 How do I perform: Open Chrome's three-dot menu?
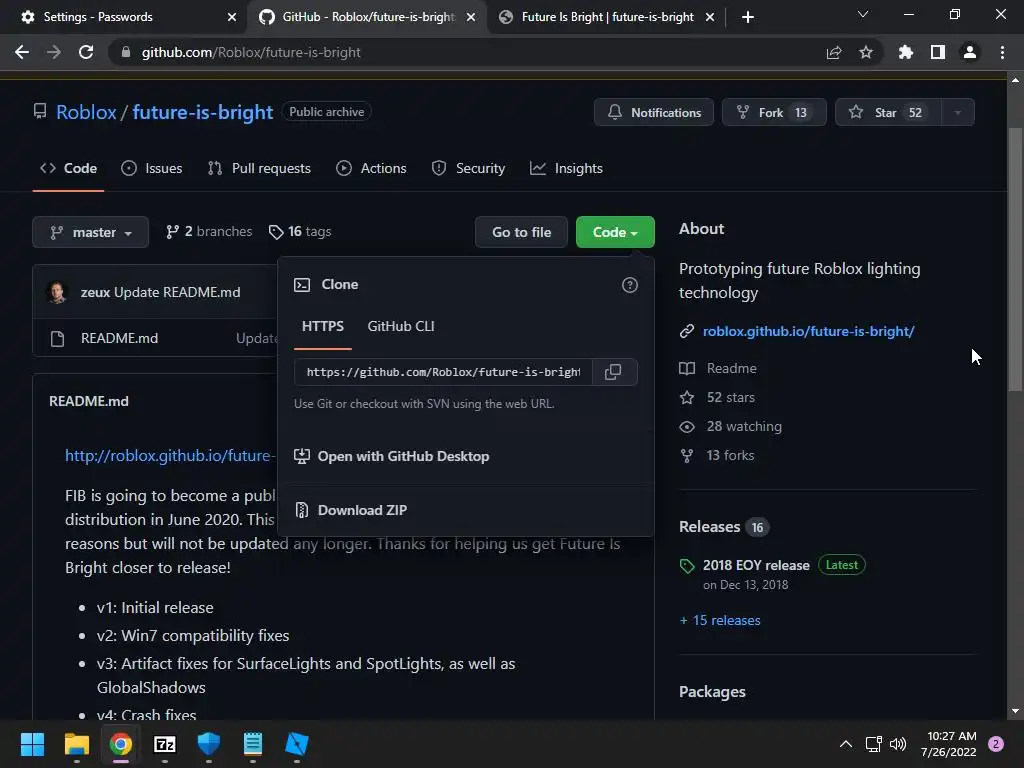(x=1002, y=52)
